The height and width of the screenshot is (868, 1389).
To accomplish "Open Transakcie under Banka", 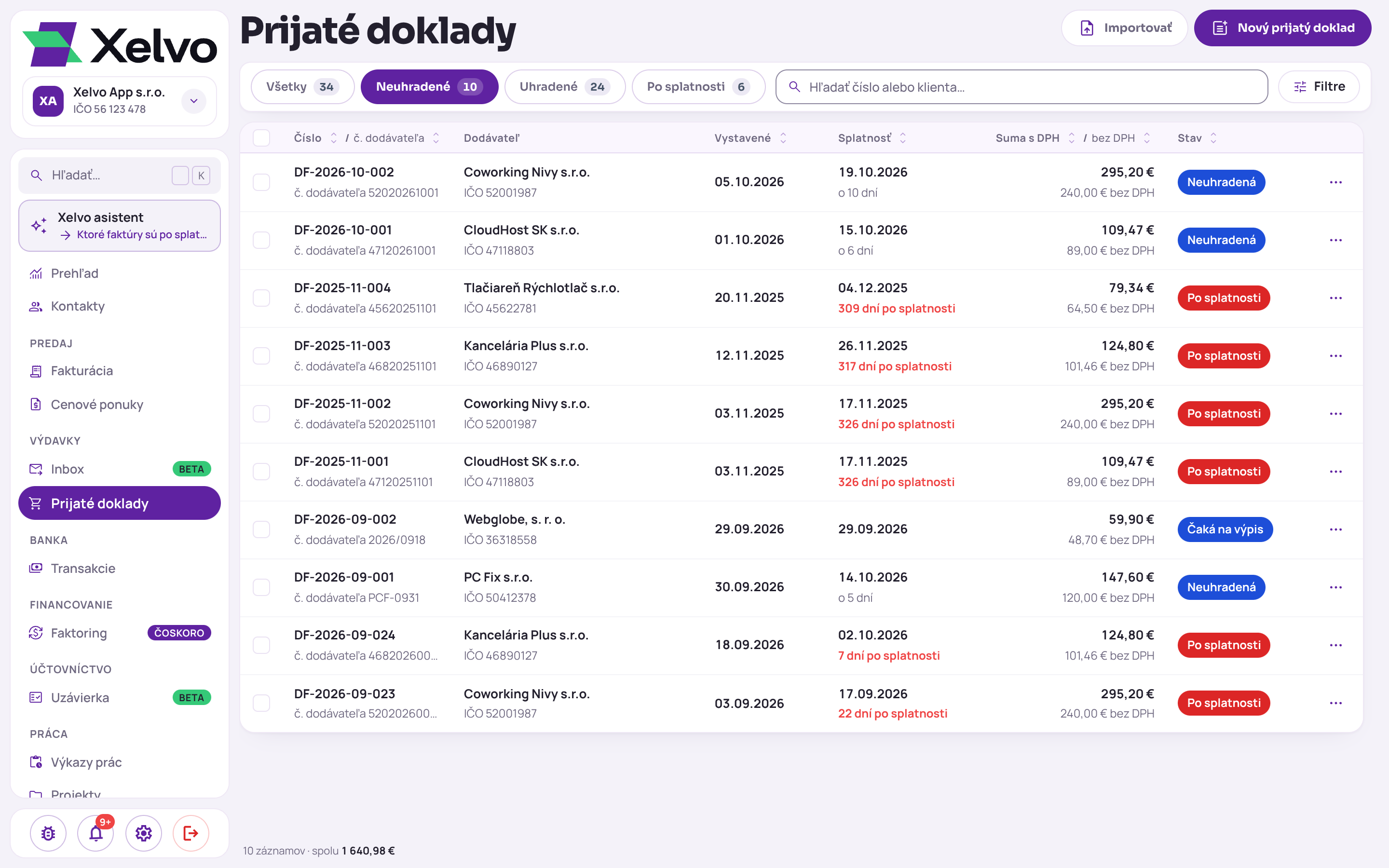I will coord(120,569).
